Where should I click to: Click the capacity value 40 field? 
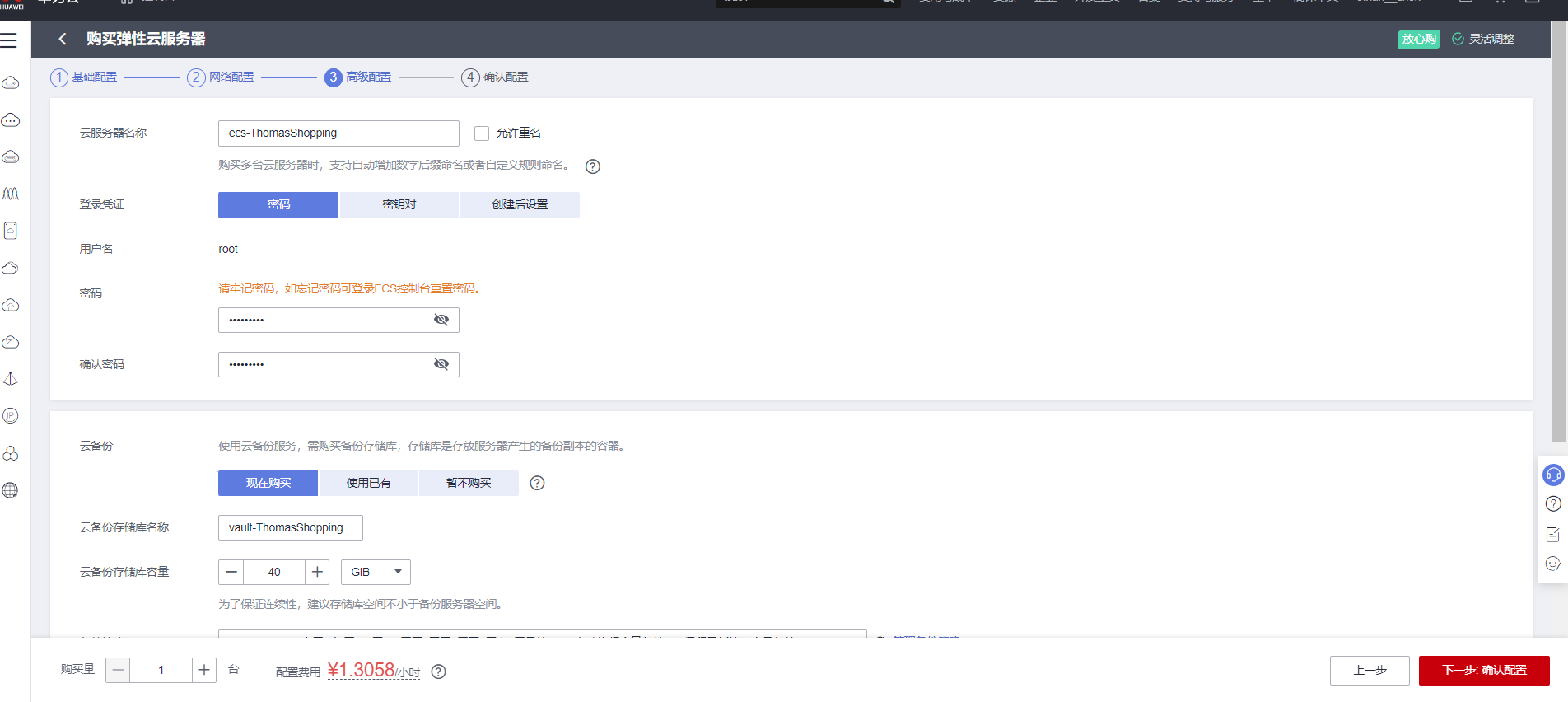pyautogui.click(x=274, y=572)
